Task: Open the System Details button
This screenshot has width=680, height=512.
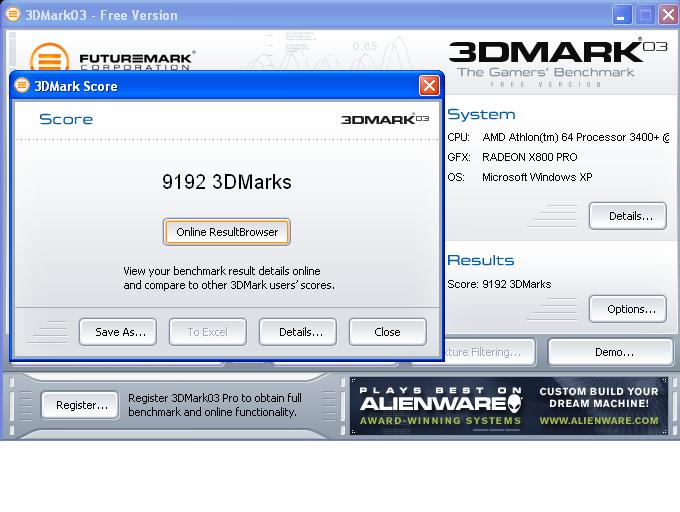Action: click(628, 216)
